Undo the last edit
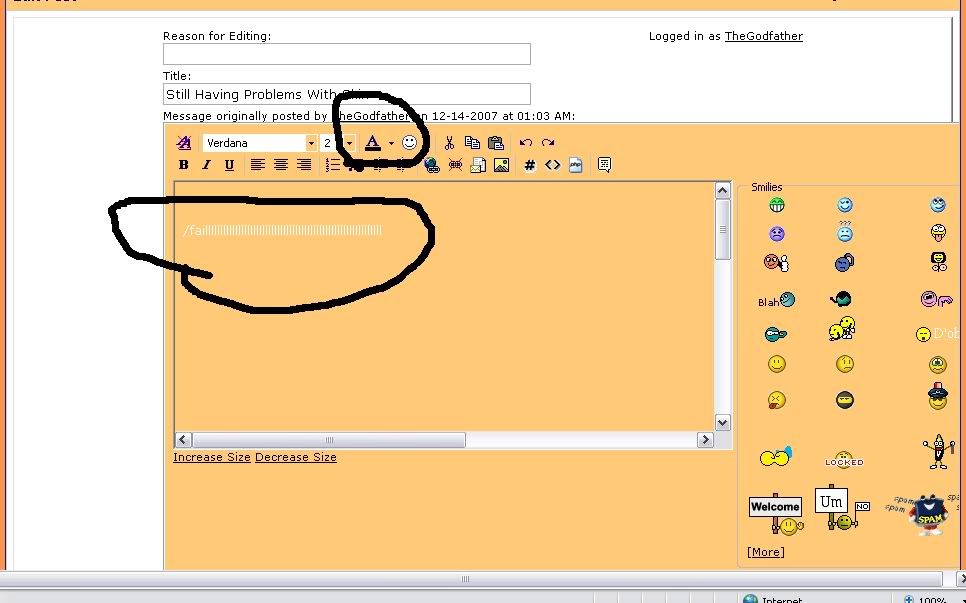 click(525, 143)
